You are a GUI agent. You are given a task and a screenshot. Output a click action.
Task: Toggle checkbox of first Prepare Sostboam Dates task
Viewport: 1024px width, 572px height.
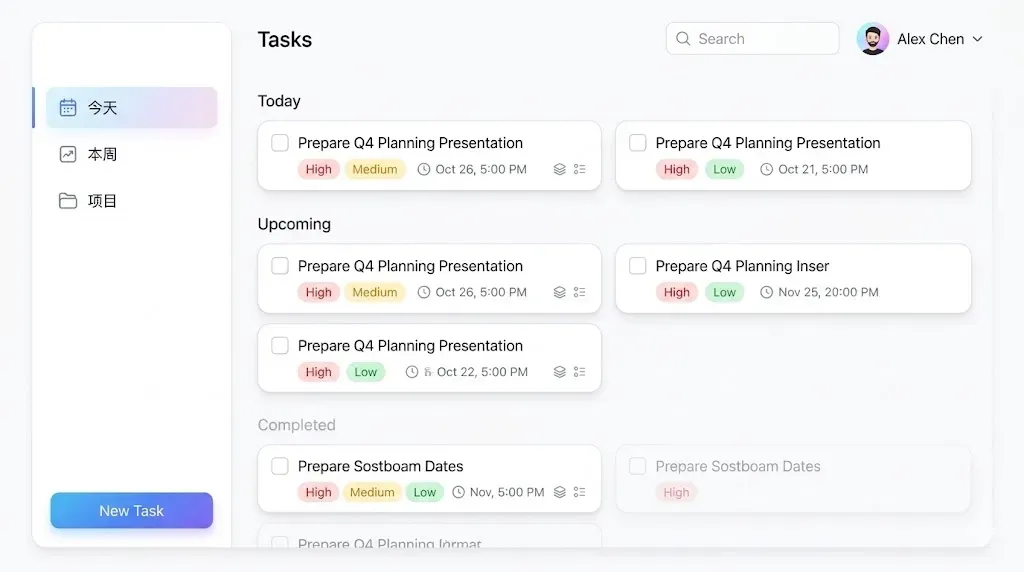[x=280, y=466]
